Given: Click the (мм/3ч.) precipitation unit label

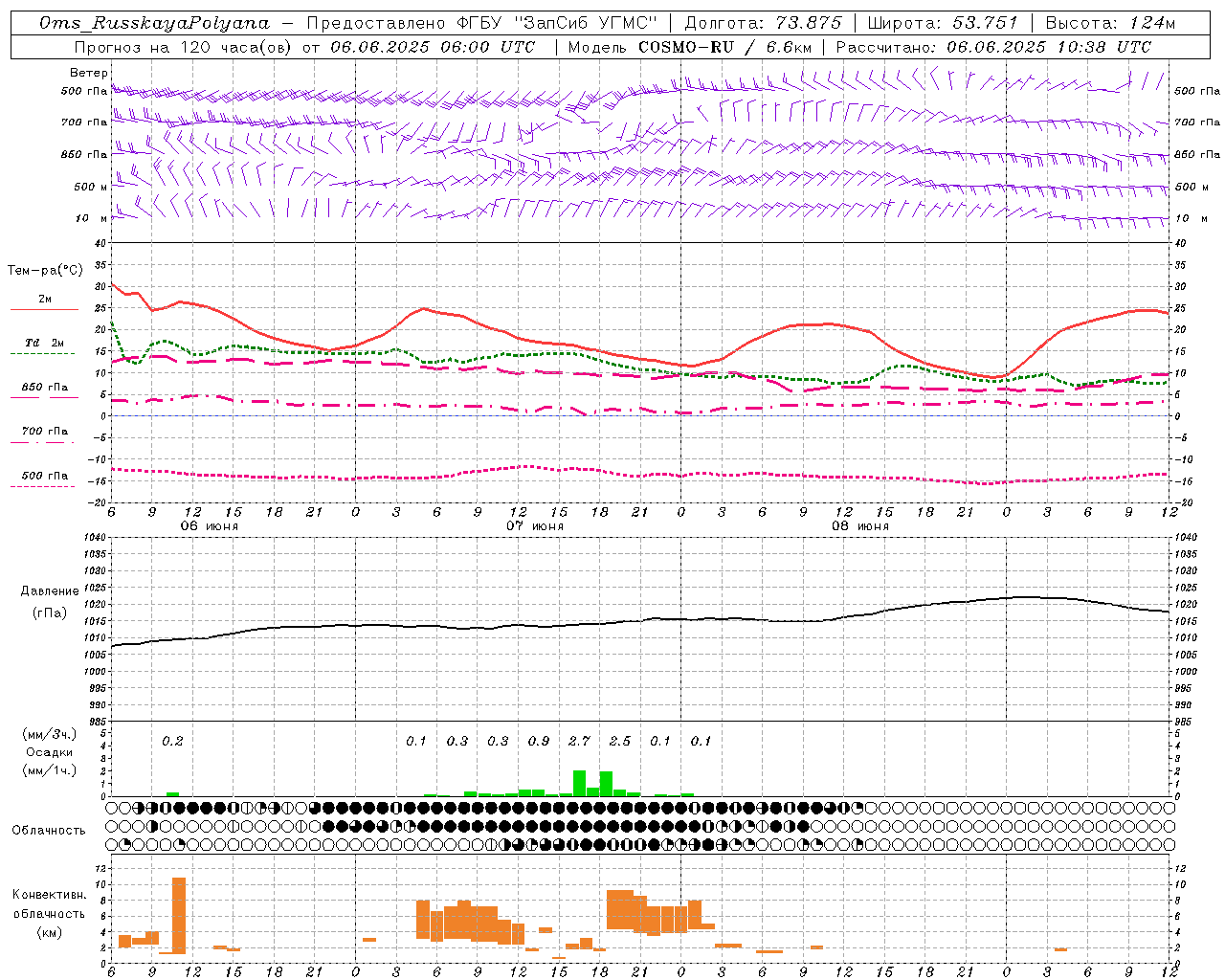Looking at the screenshot, I should click(x=50, y=734).
